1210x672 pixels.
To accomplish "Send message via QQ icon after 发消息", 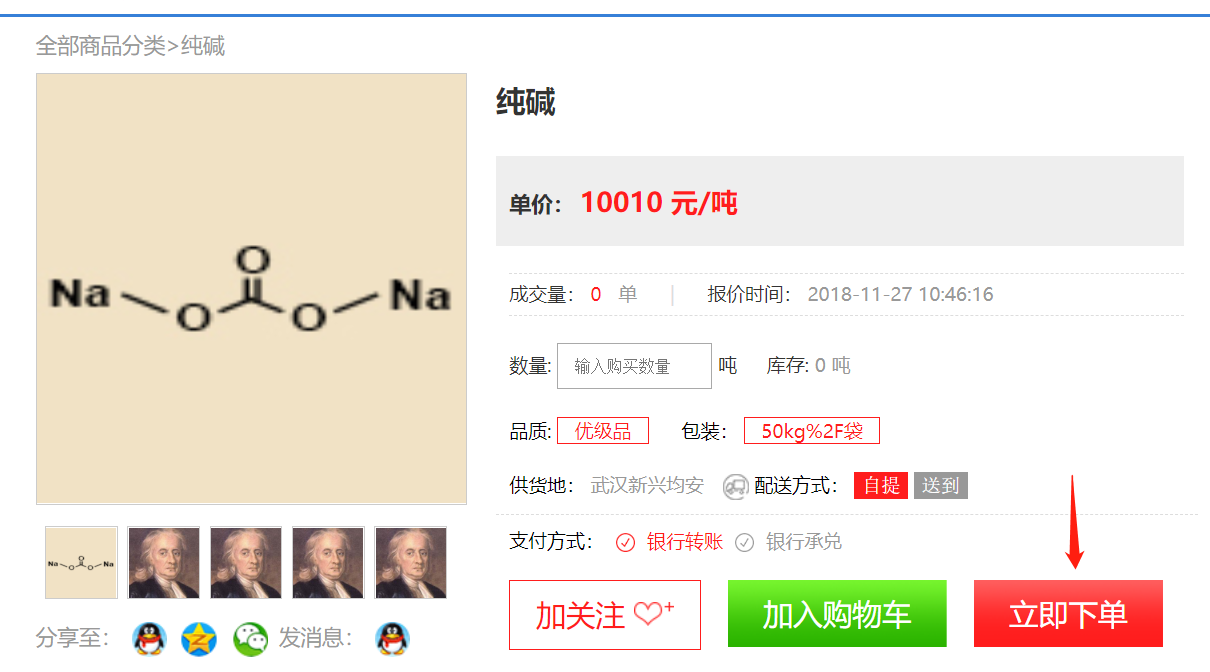I will (392, 638).
